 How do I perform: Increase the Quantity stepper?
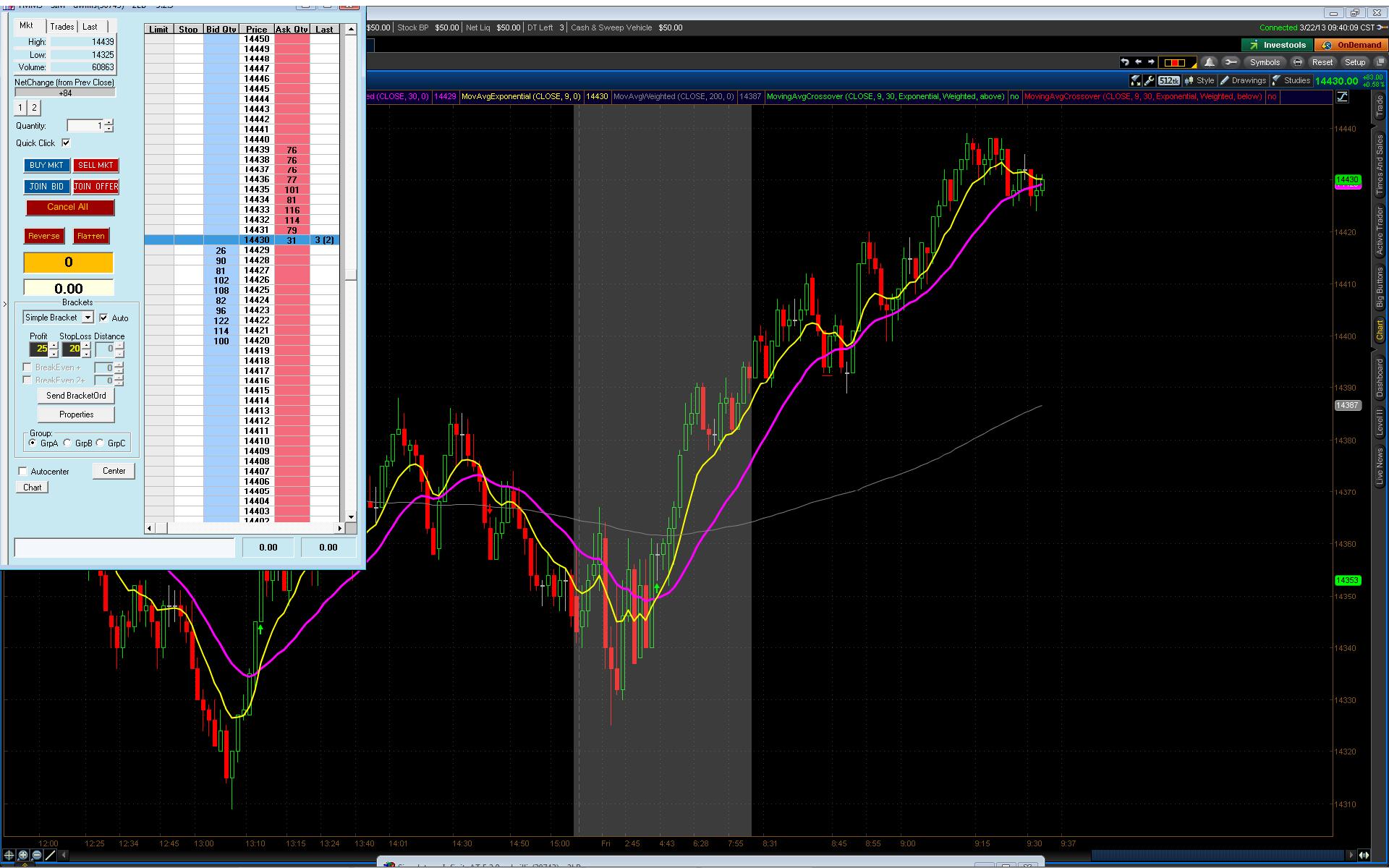109,122
